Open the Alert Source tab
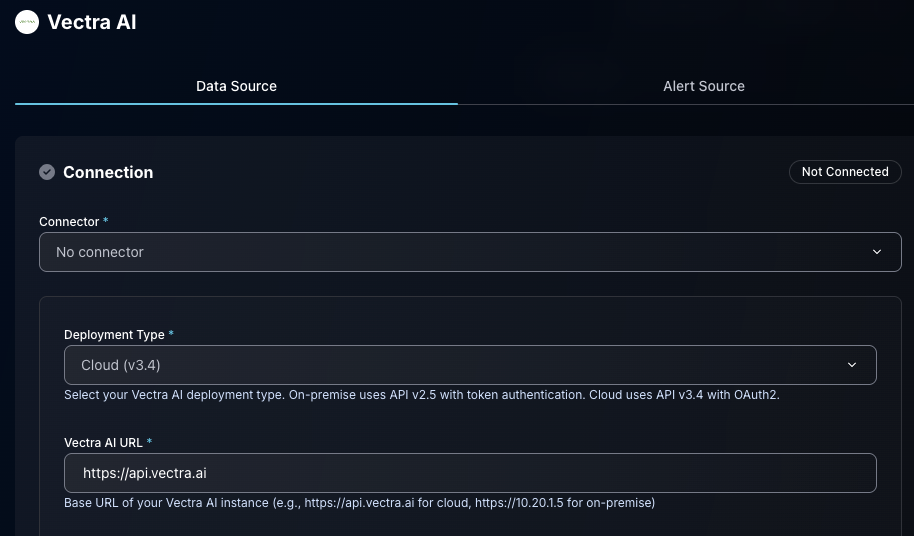The width and height of the screenshot is (914, 536). (x=703, y=86)
